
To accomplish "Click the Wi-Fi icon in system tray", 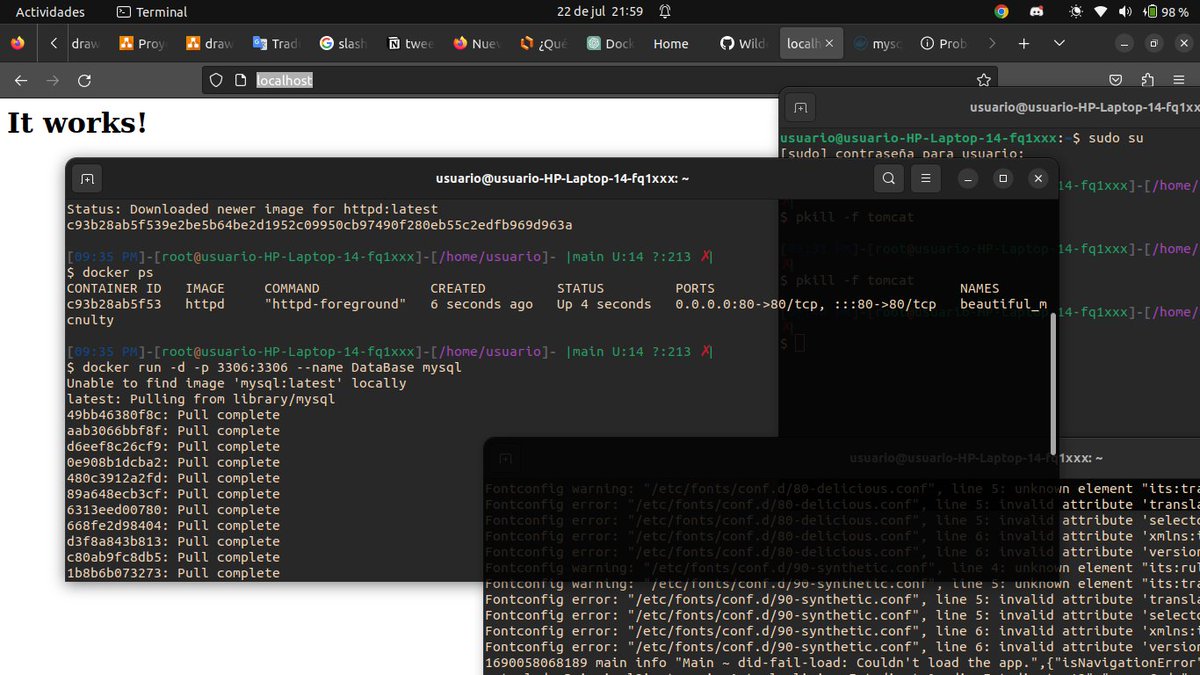I will coord(1101,12).
